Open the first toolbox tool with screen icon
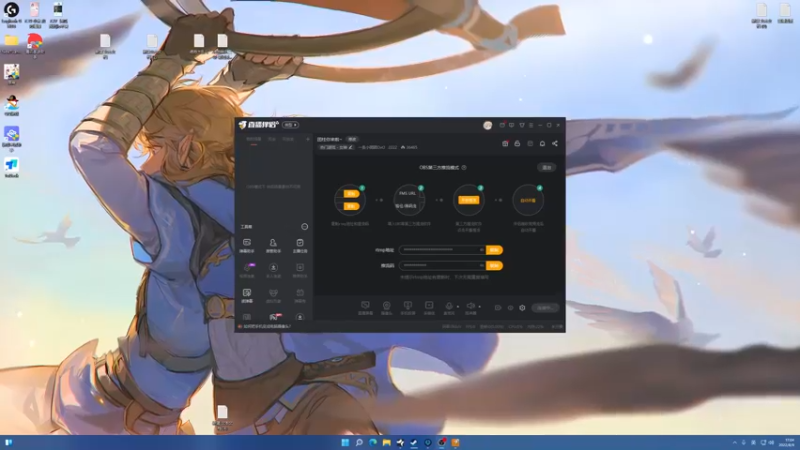This screenshot has height=450, width=800. click(x=247, y=245)
